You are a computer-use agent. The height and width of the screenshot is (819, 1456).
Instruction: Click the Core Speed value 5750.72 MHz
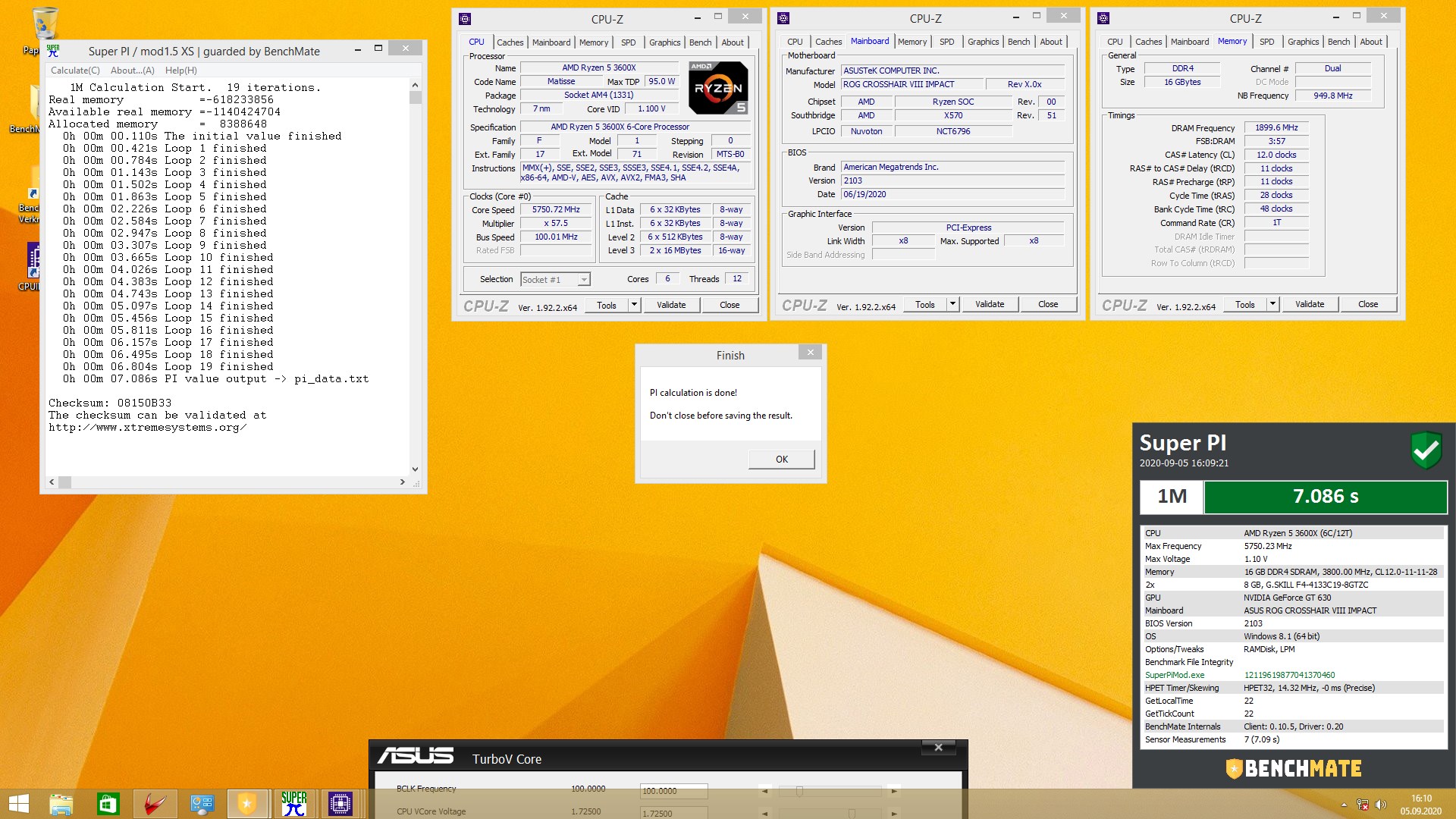coord(556,210)
